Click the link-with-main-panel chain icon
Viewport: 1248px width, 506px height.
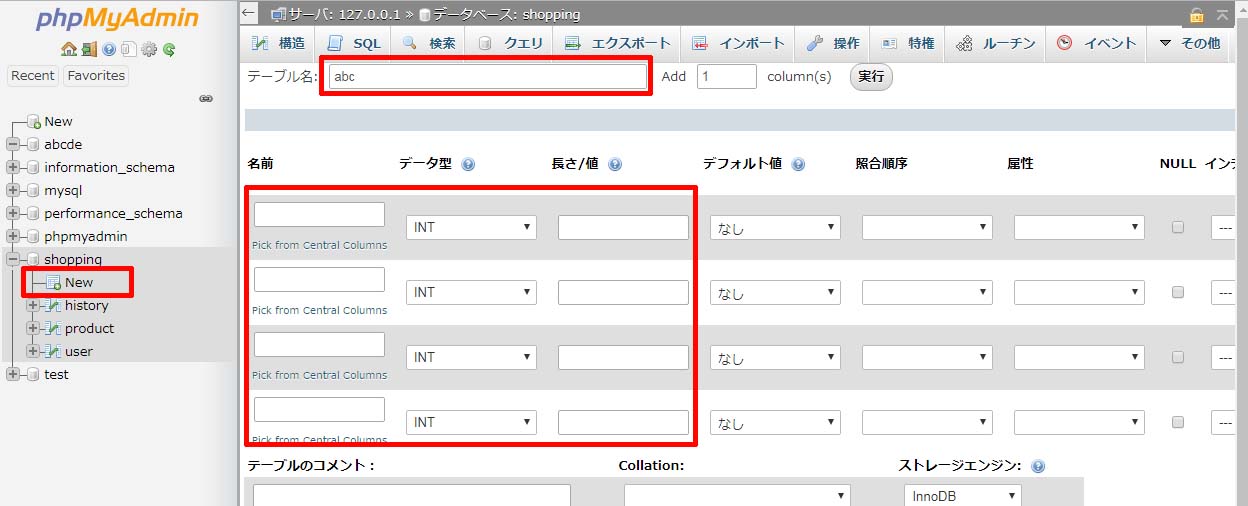coord(206,99)
